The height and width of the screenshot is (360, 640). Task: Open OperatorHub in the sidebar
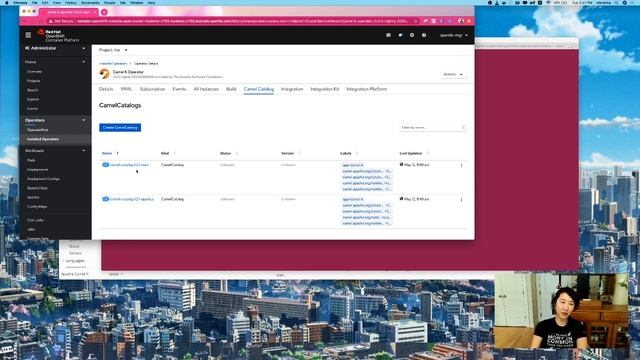(x=38, y=130)
